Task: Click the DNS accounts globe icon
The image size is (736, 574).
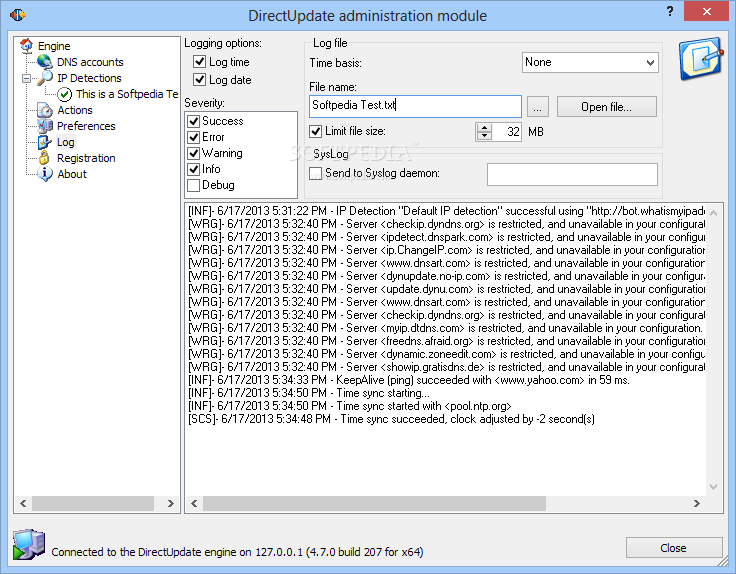Action: [45, 61]
